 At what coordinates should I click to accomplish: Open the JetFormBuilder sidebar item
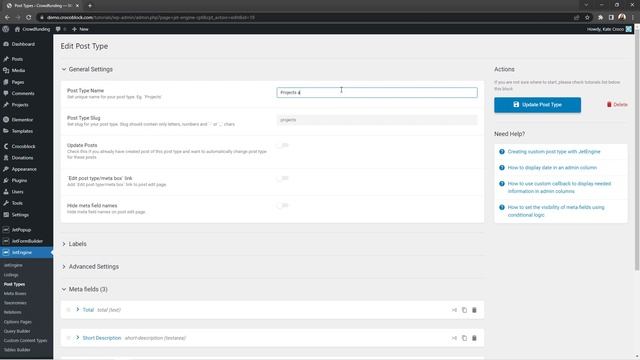(27, 241)
